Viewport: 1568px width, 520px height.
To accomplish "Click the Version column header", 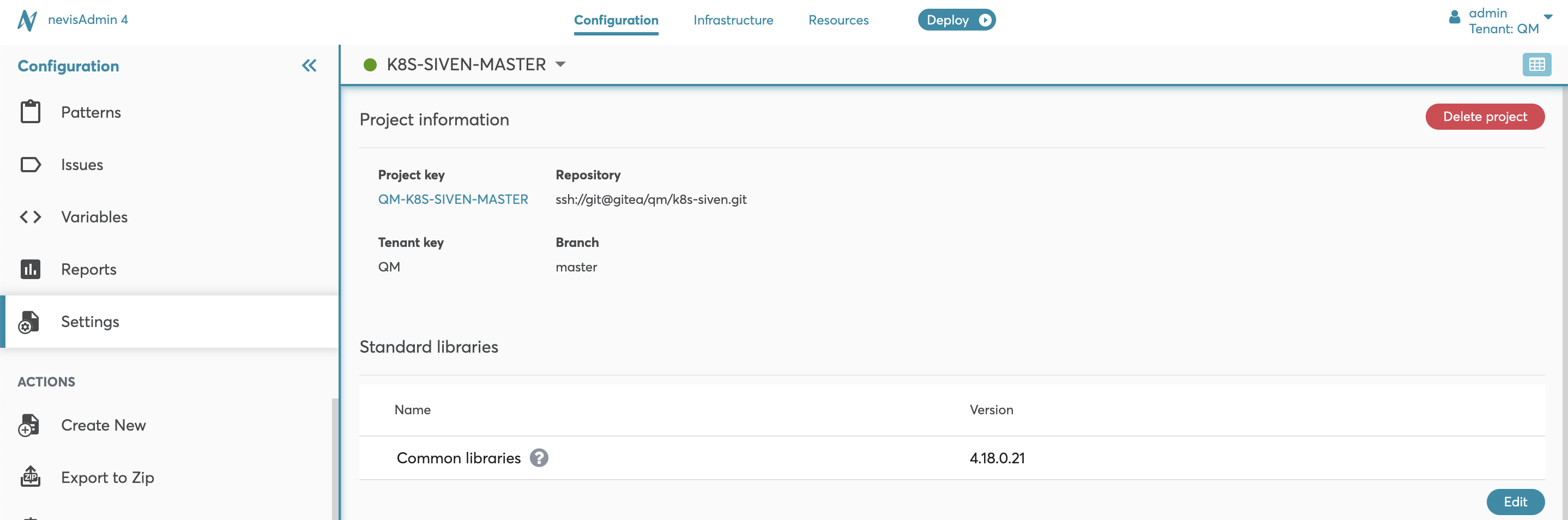I will coord(991,410).
